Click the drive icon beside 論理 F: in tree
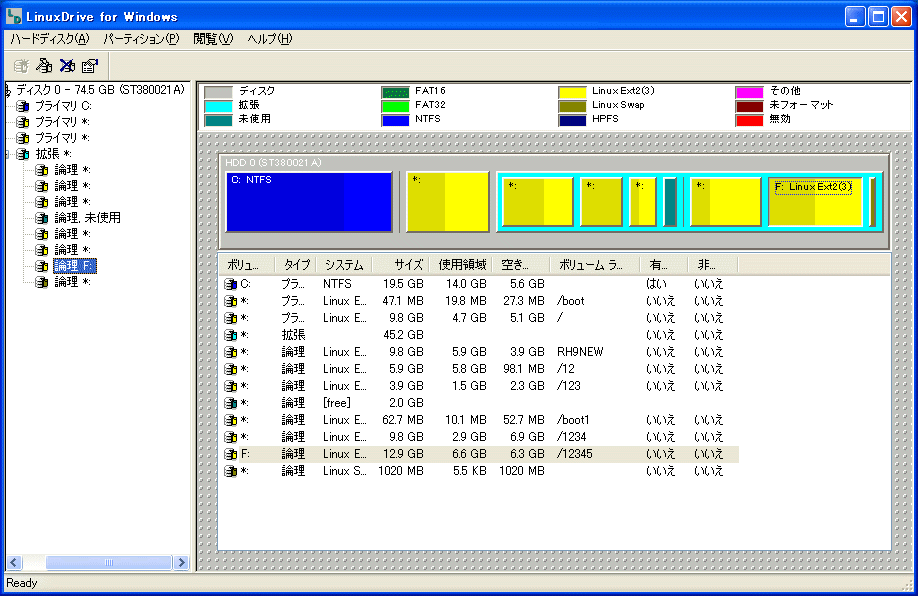 point(42,266)
